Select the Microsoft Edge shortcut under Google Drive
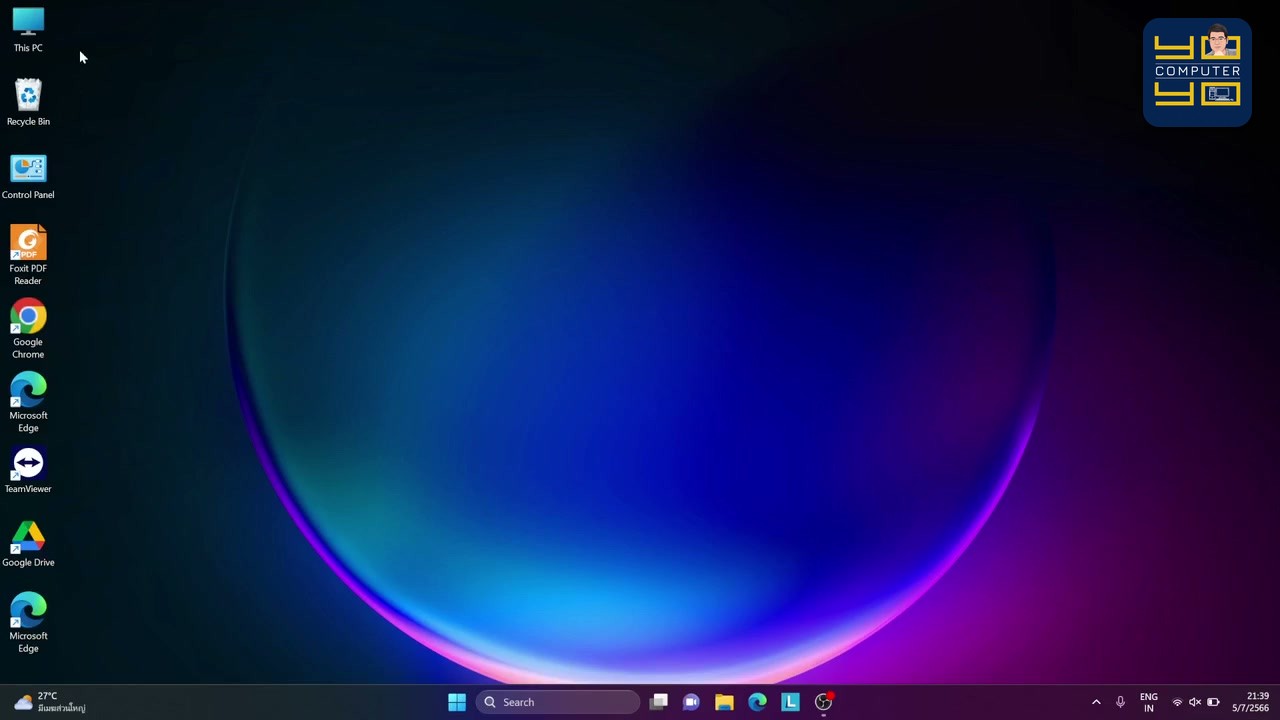Image resolution: width=1280 pixels, height=720 pixels. (x=28, y=623)
